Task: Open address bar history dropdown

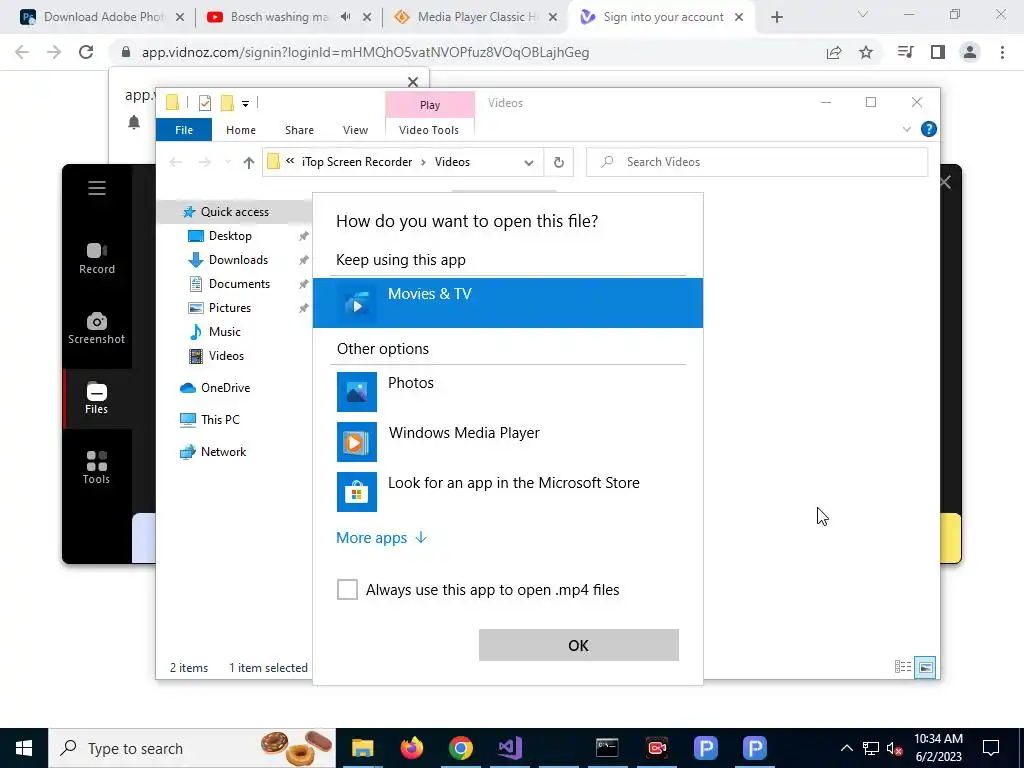Action: click(529, 163)
